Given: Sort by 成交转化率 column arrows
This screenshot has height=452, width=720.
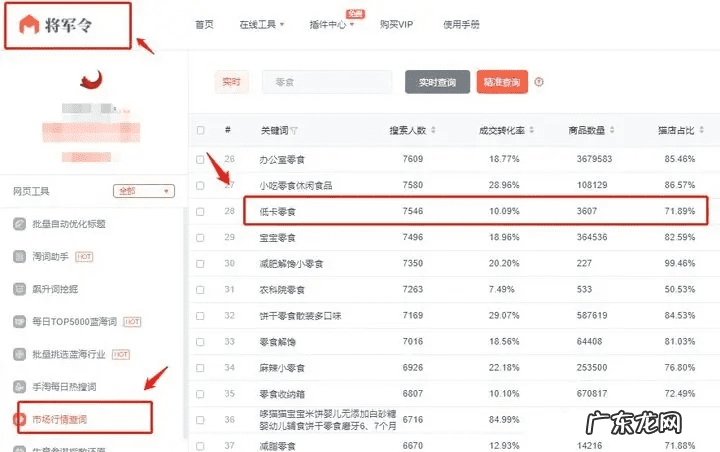Looking at the screenshot, I should (531, 130).
